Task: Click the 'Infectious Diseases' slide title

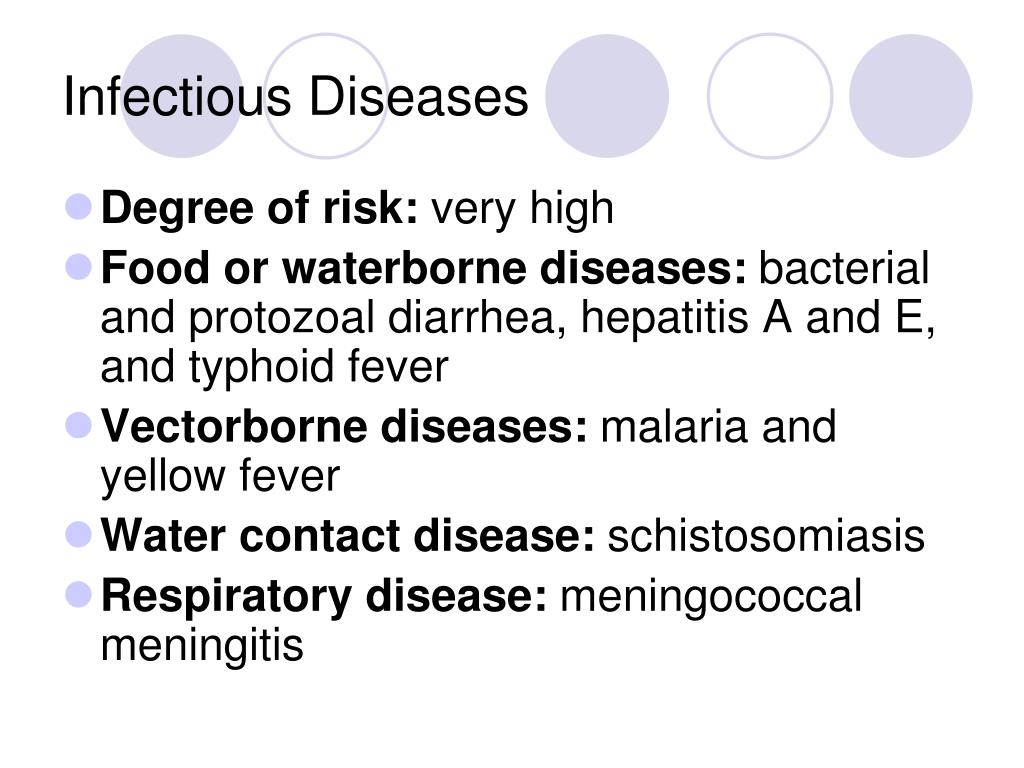Action: pyautogui.click(x=295, y=97)
